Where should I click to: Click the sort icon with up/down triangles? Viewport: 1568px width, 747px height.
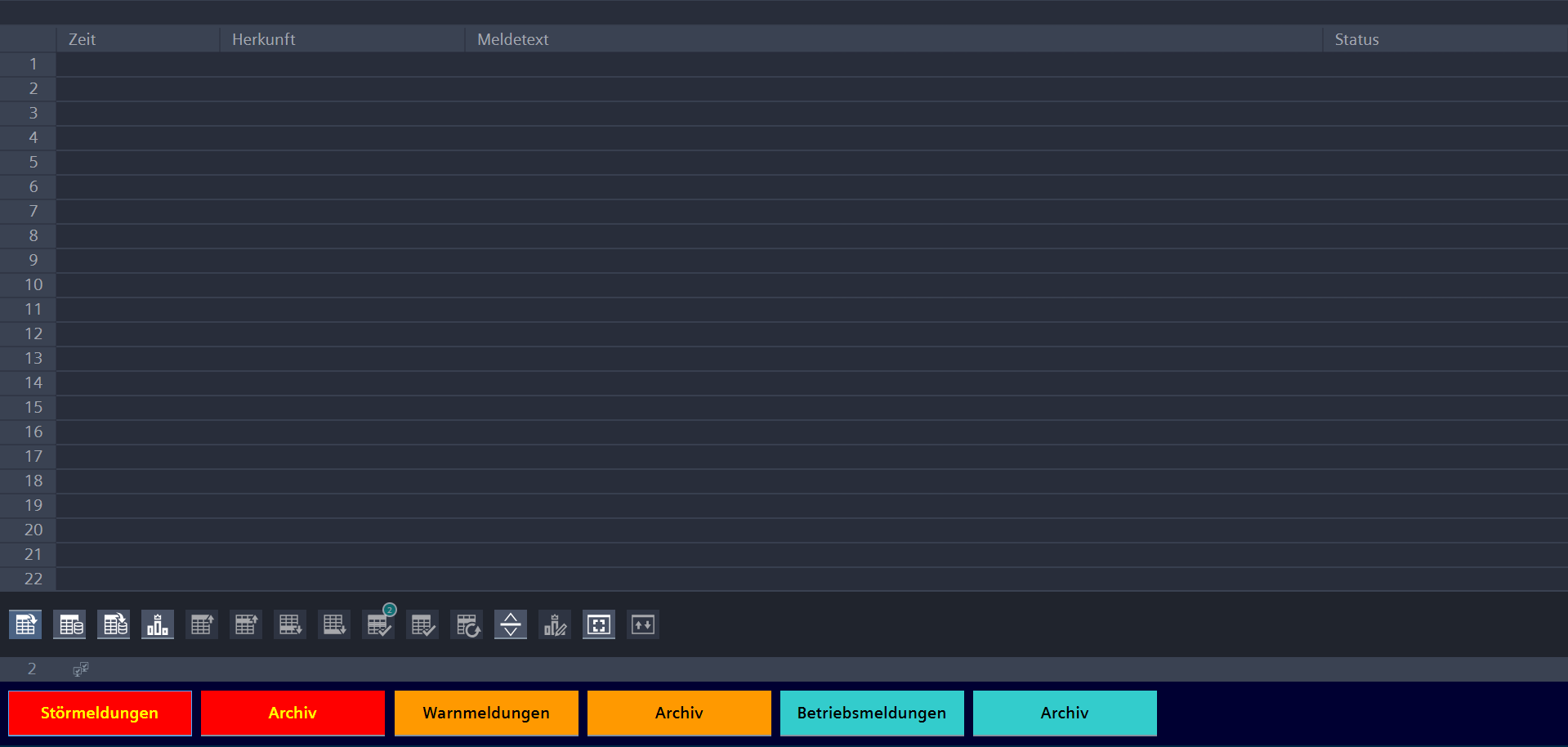(x=511, y=625)
